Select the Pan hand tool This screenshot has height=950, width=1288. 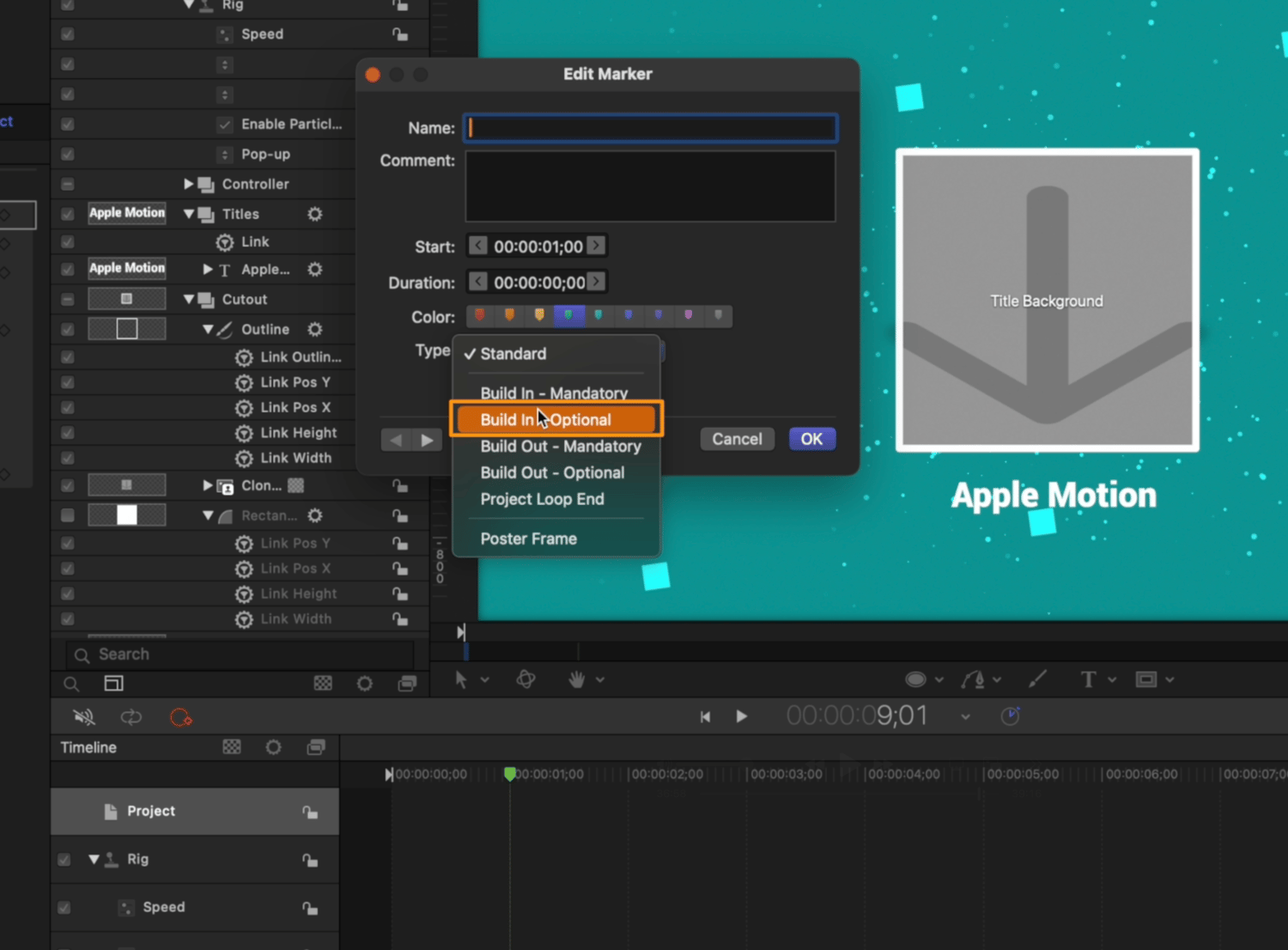(577, 679)
